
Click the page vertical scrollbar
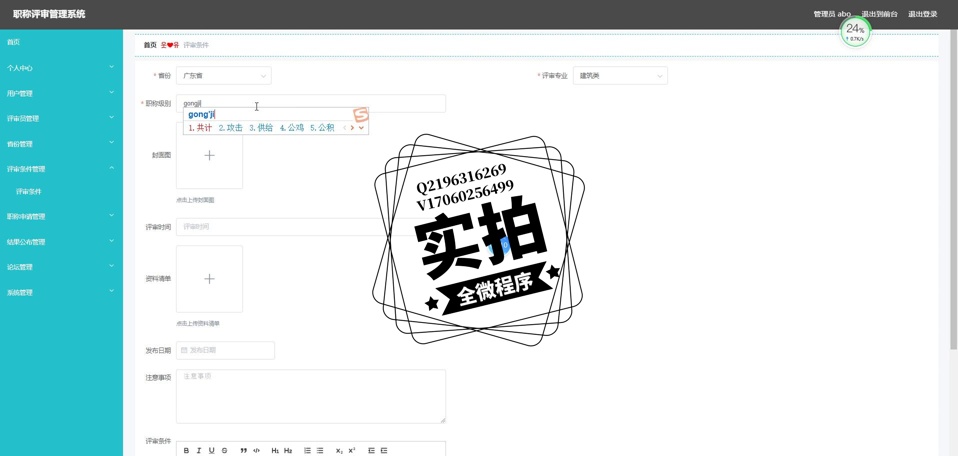[x=954, y=189]
